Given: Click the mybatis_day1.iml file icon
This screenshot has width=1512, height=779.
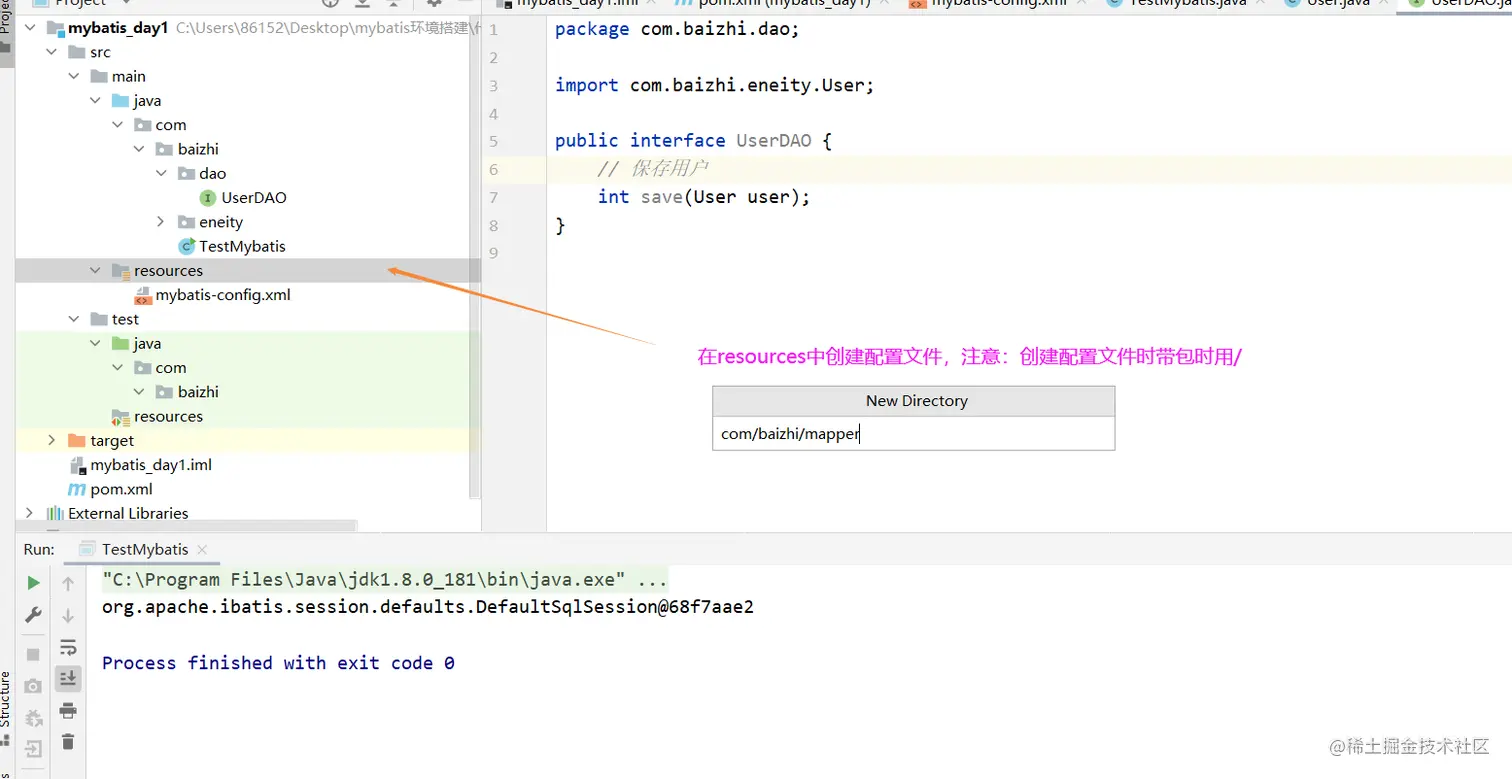Looking at the screenshot, I should tap(77, 465).
